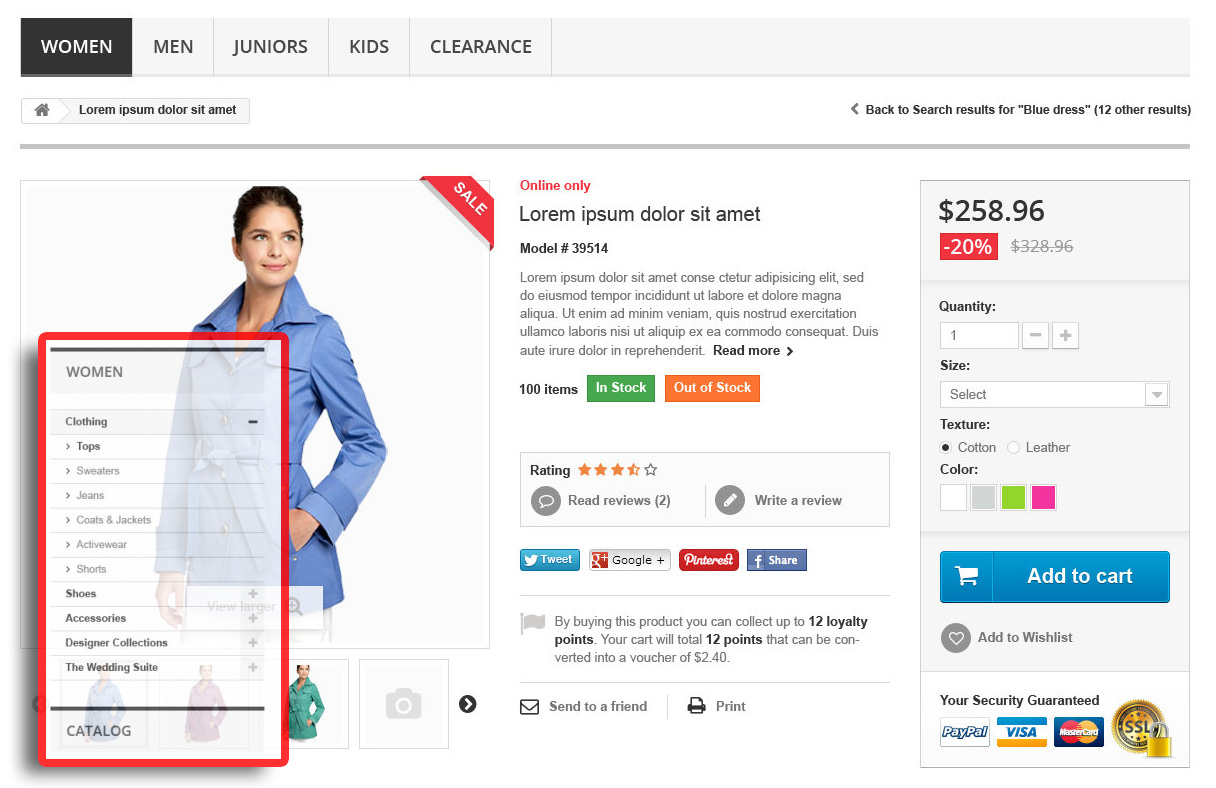This screenshot has height=788, width=1216.
Task: Choose the grey color swatch
Action: click(983, 498)
